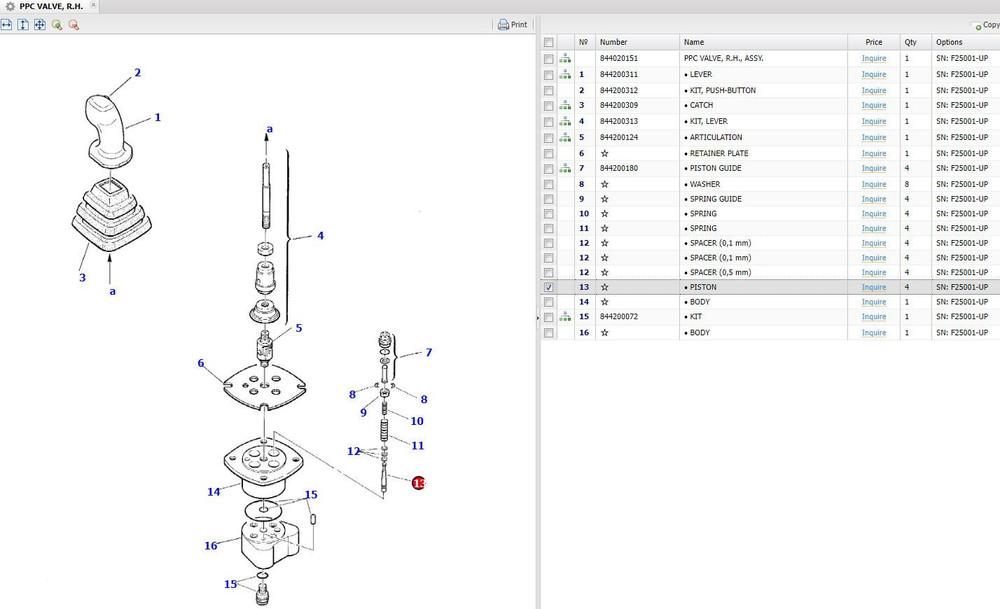Select part number 844200312 cell
The height and width of the screenshot is (609, 1000).
pyautogui.click(x=619, y=90)
